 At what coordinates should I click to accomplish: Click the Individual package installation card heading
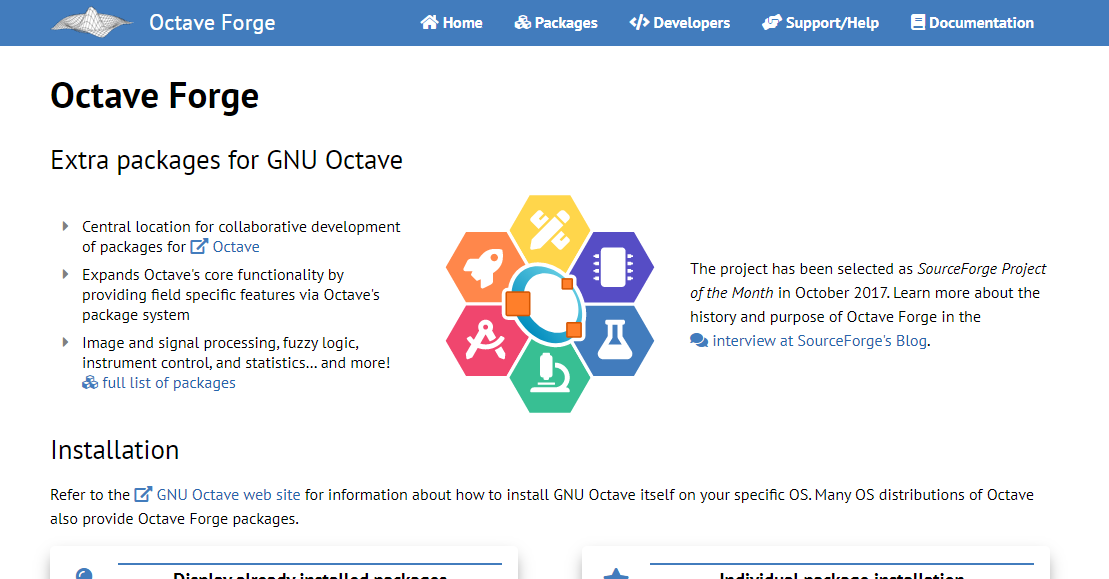[x=842, y=575]
